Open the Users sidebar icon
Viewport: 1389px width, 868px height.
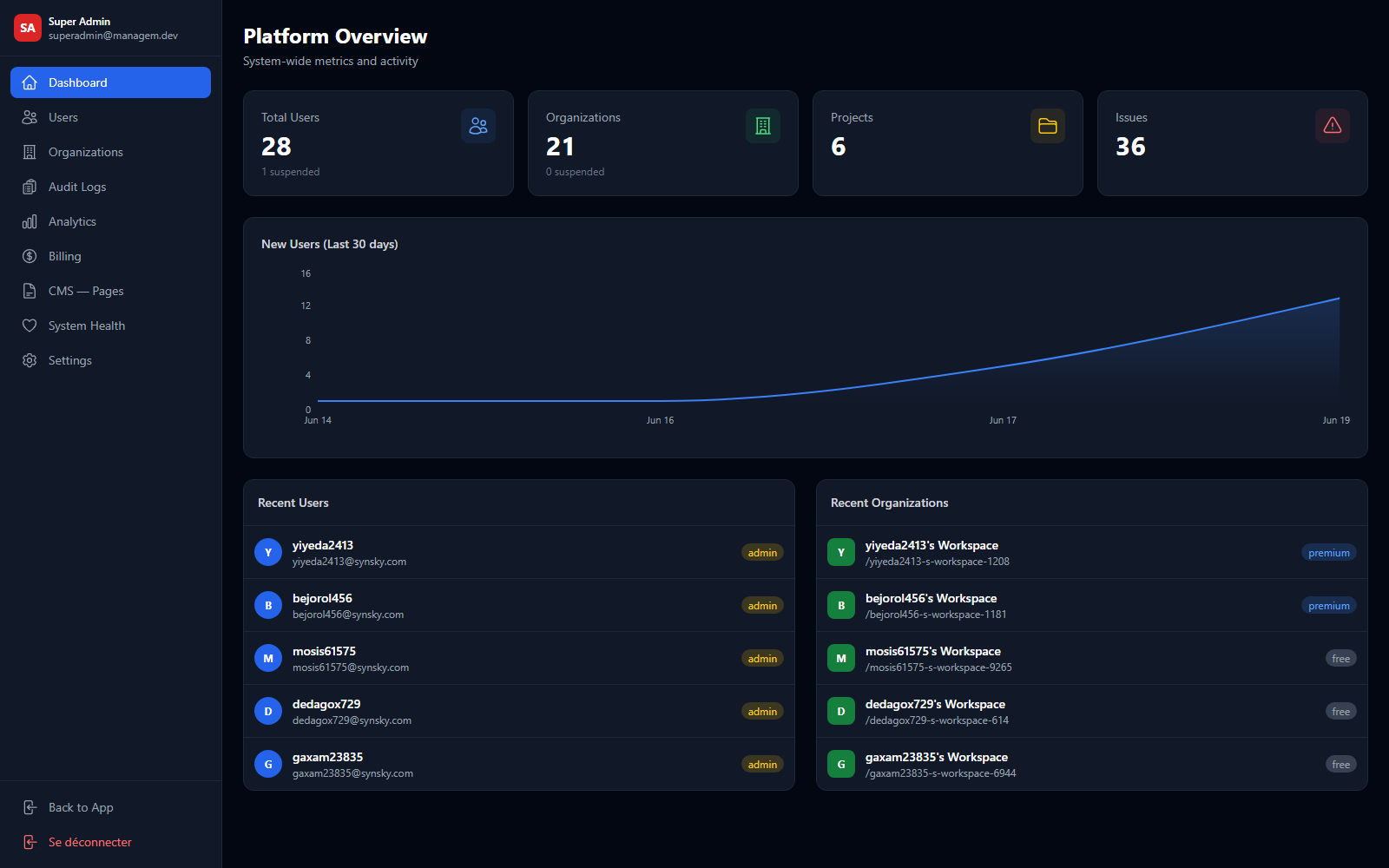point(30,117)
